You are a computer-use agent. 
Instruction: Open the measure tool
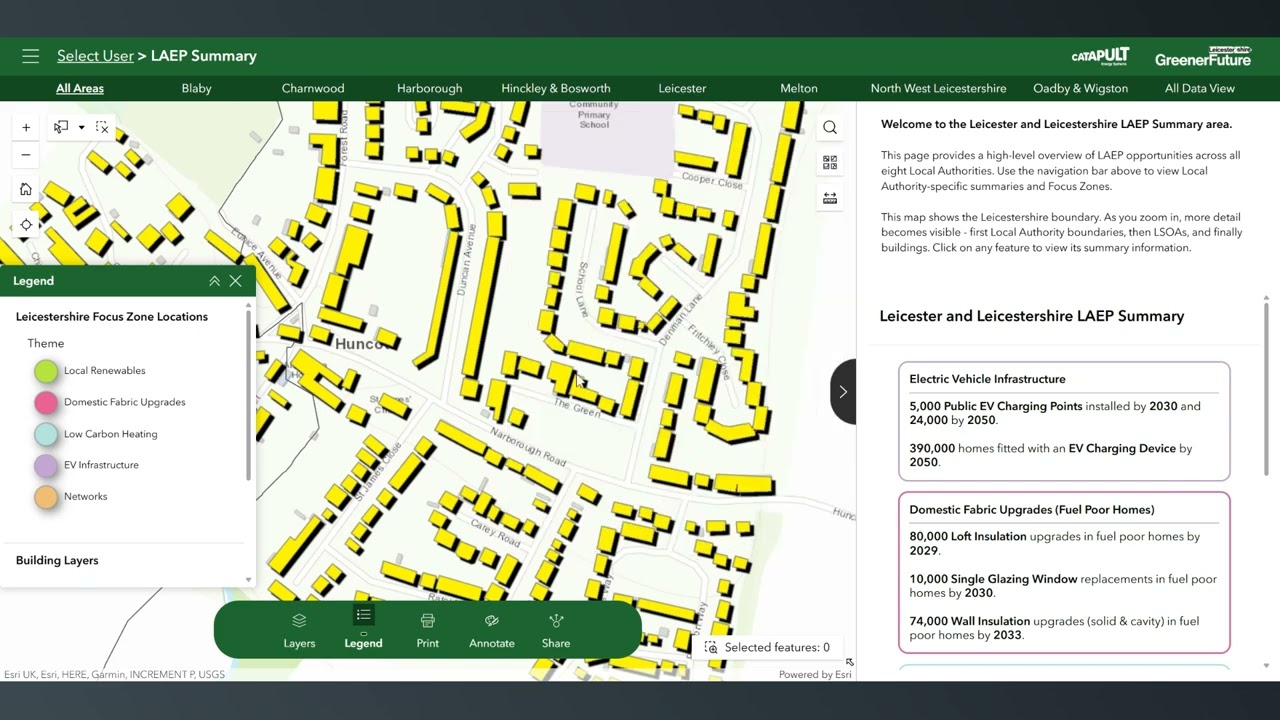[830, 198]
